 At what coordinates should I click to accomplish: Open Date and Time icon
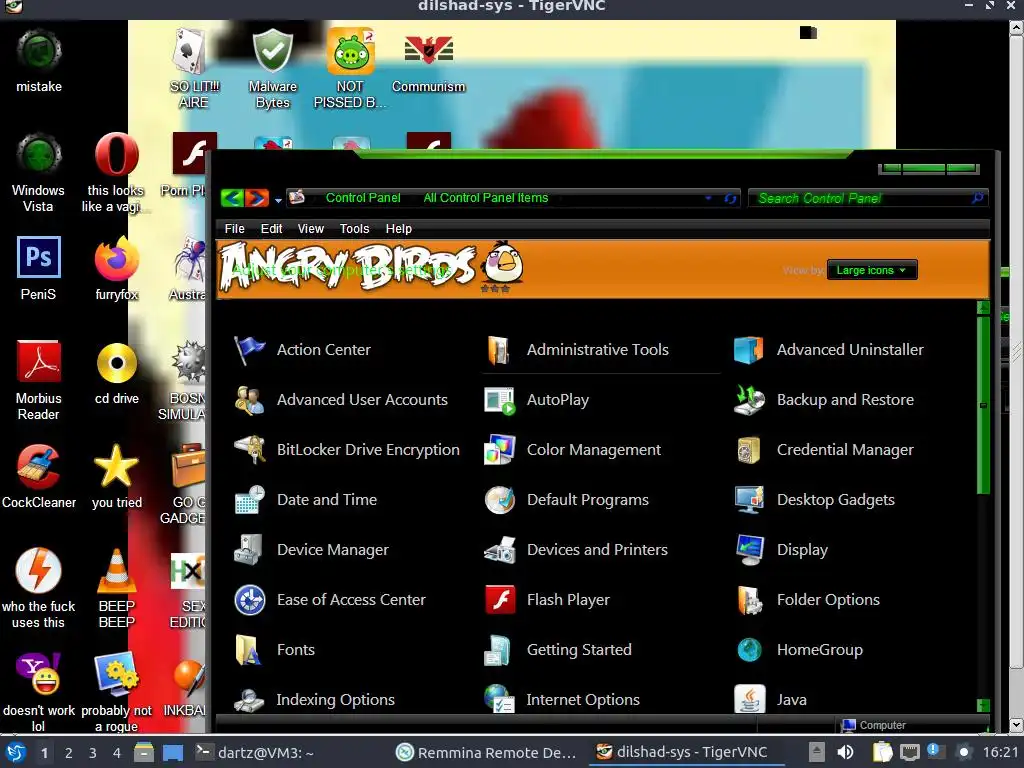(249, 500)
